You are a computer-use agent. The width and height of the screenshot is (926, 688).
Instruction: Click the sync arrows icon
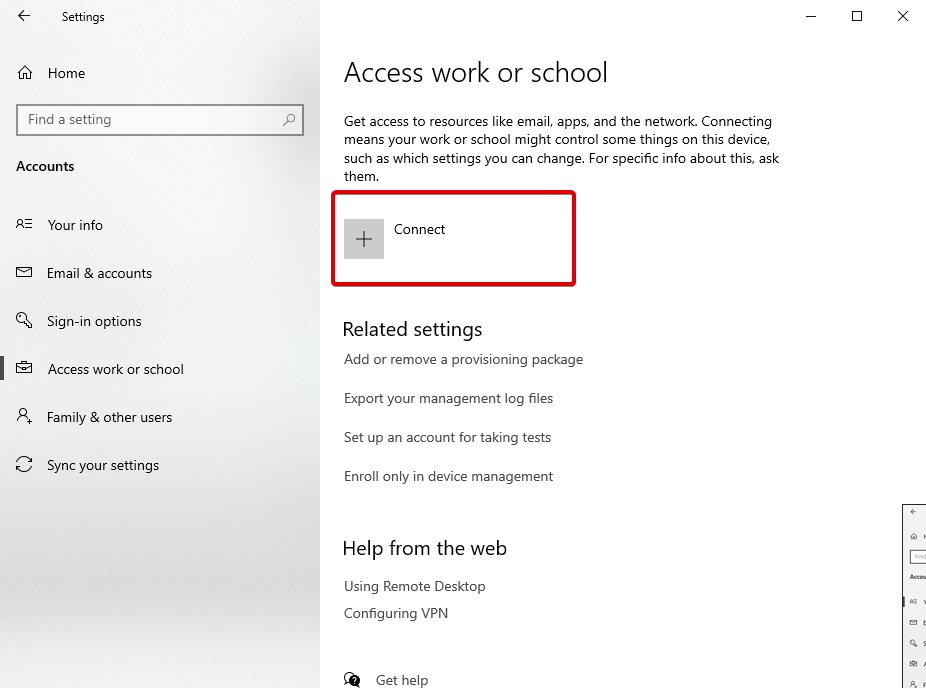pos(24,464)
